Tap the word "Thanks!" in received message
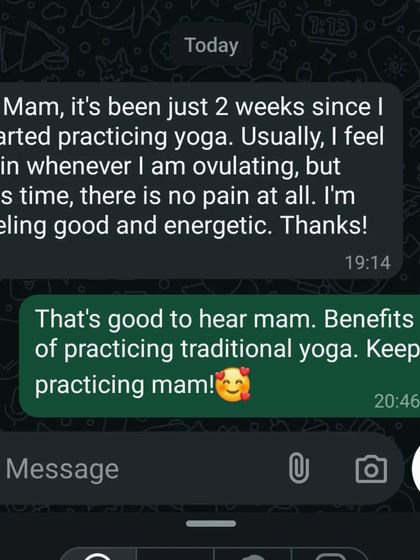The height and width of the screenshot is (560, 420). [x=323, y=225]
